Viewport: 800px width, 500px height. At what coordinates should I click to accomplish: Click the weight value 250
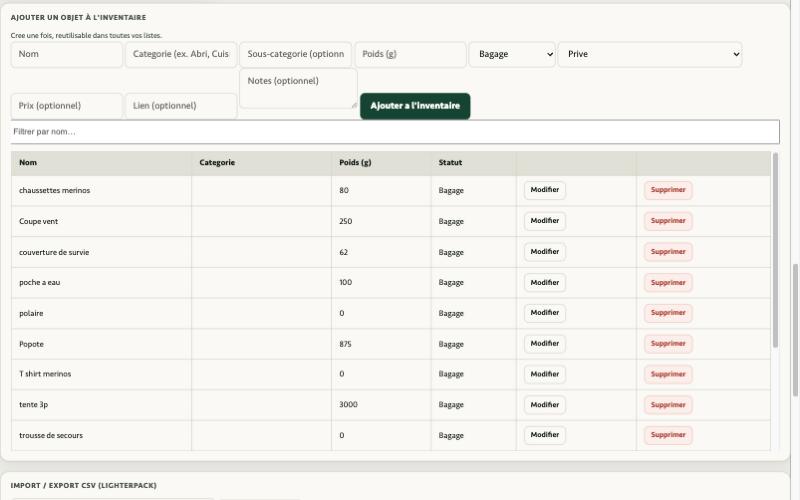pyautogui.click(x=345, y=221)
